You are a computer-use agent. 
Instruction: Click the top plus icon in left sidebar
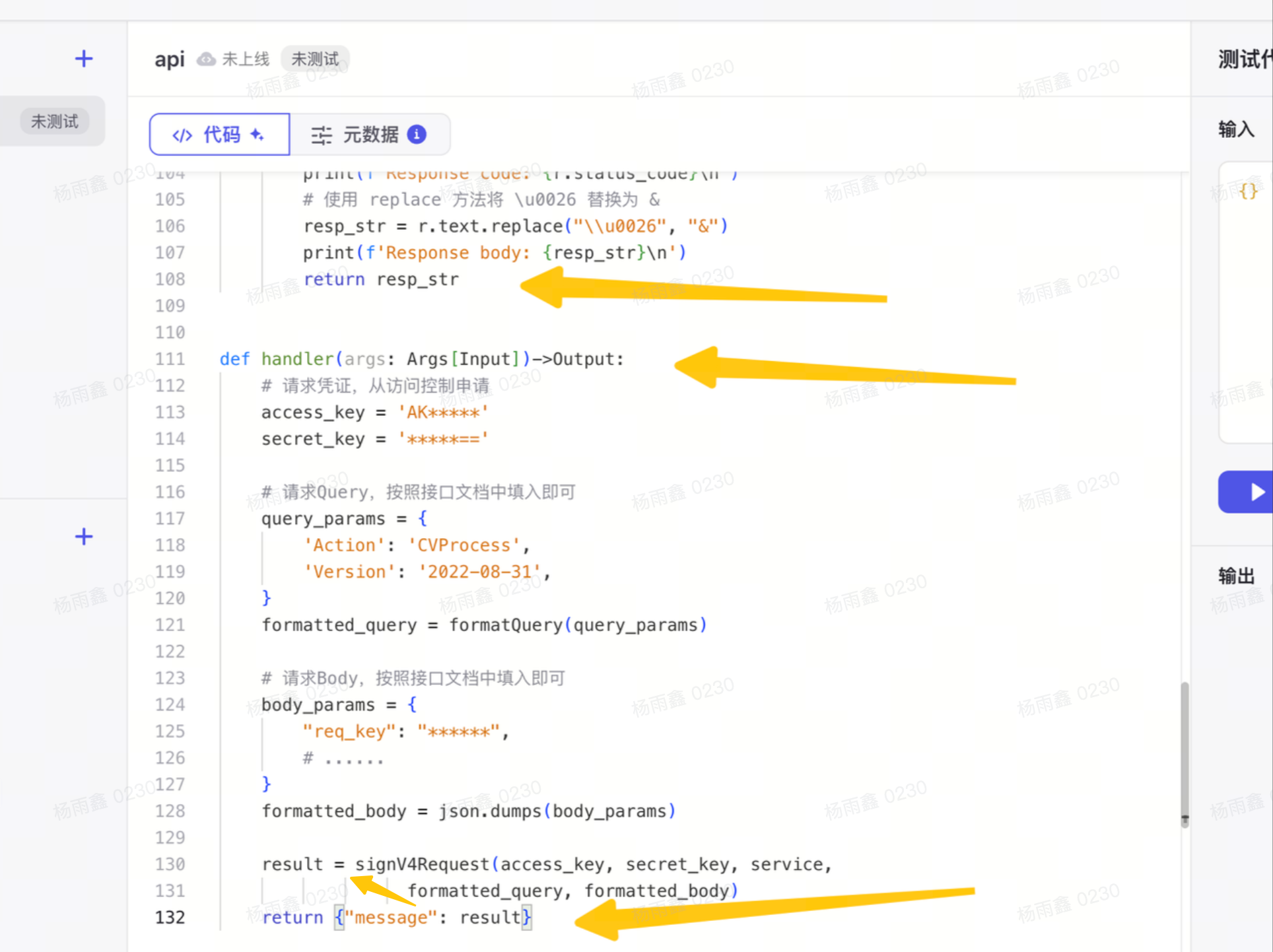click(x=84, y=59)
